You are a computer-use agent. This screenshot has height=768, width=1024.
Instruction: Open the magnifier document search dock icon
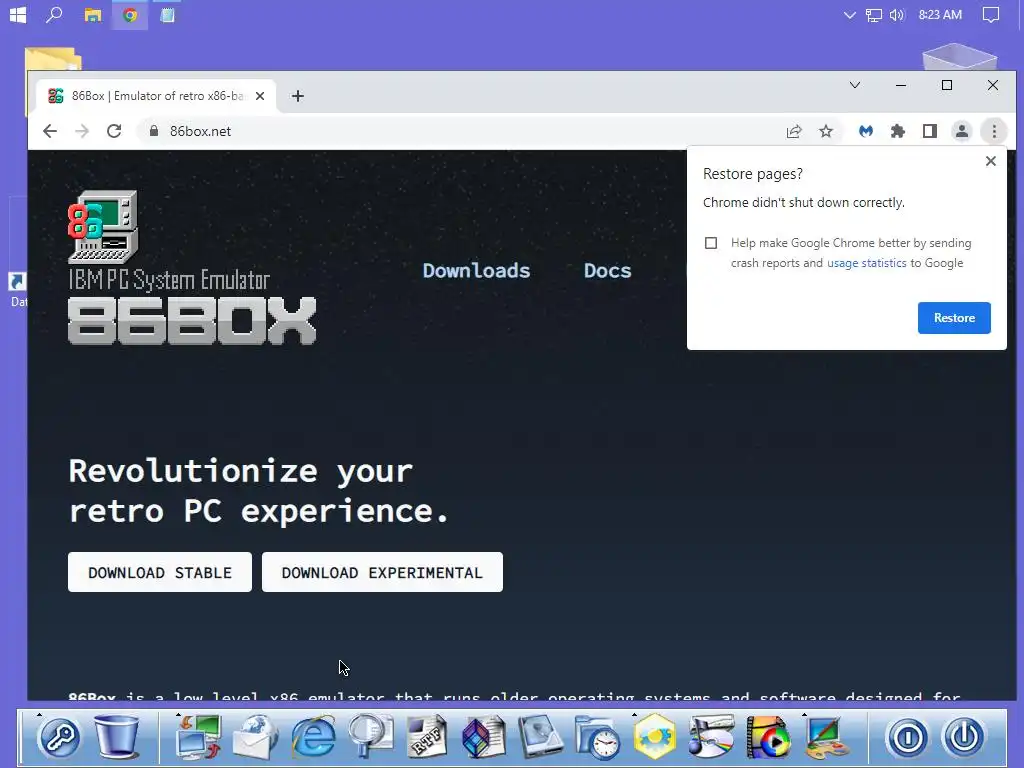coord(370,736)
